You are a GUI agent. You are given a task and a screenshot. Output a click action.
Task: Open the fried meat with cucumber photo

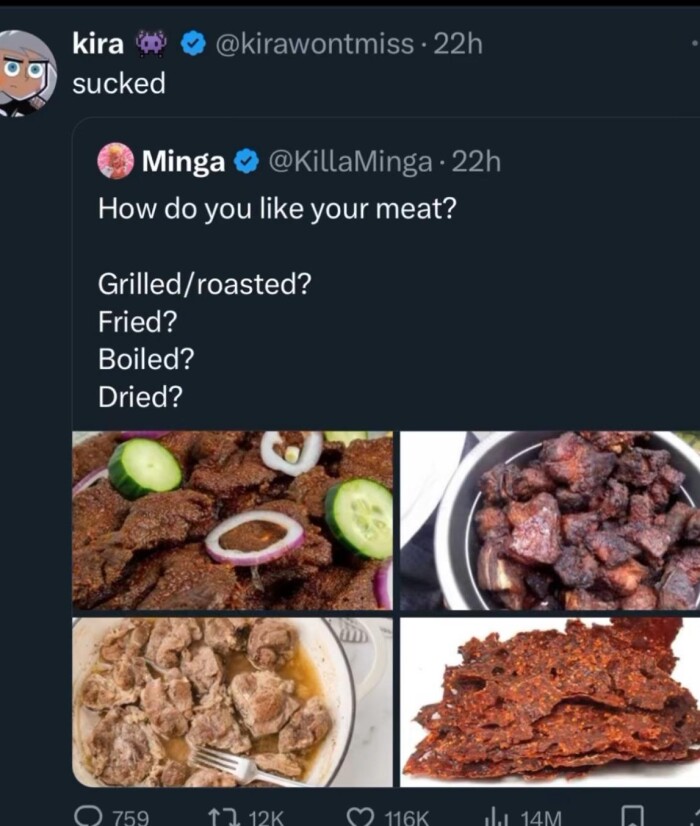tap(232, 520)
